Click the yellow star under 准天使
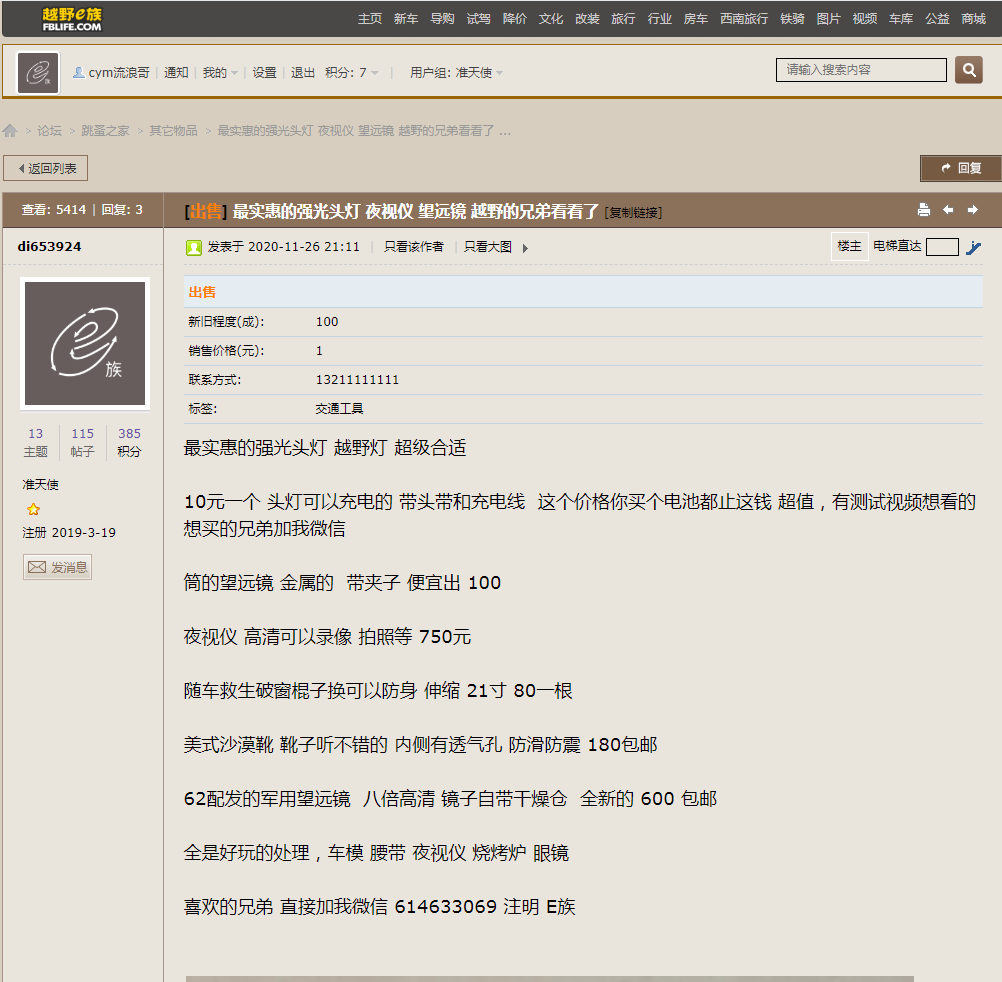Screen dimensions: 1002x982 tap(33, 509)
